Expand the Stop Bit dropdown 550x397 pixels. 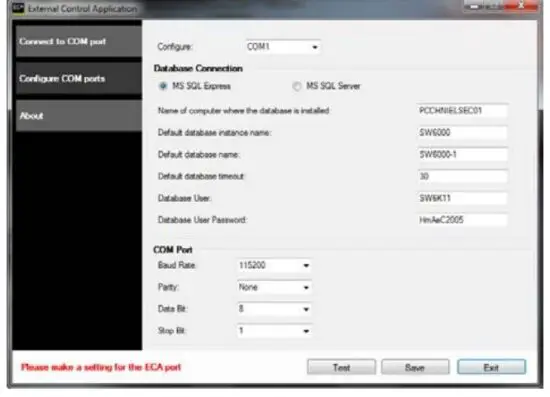(274, 331)
